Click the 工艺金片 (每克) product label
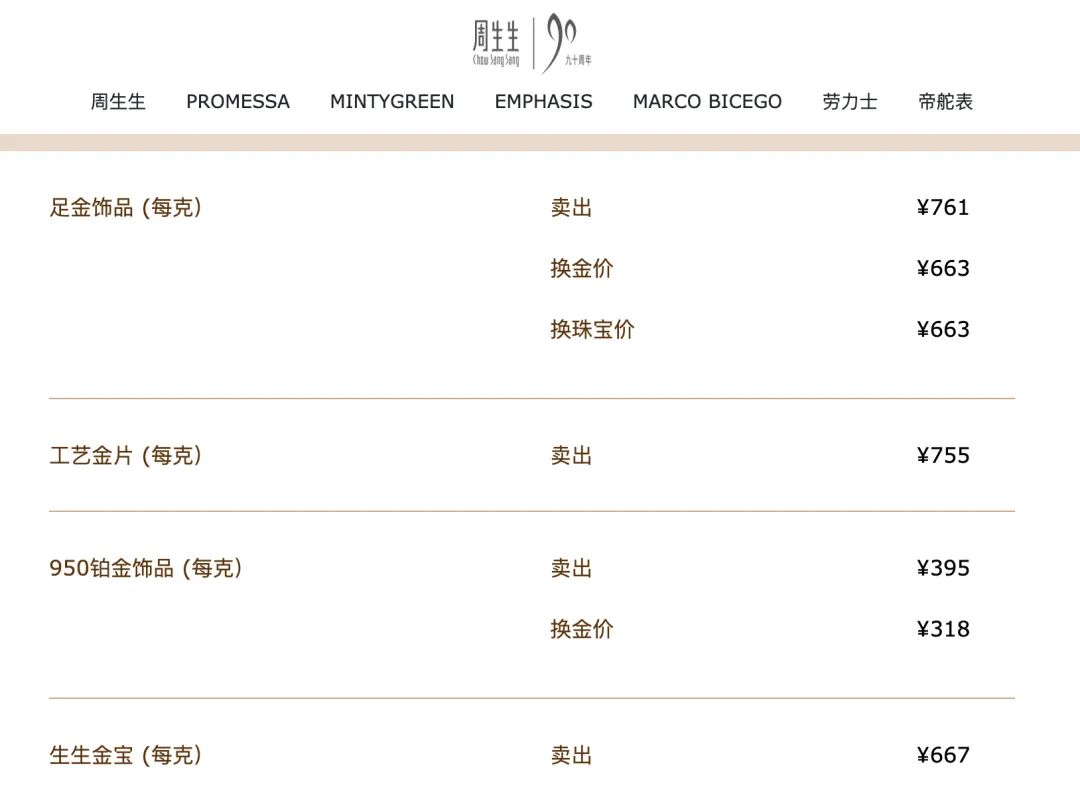 pos(127,455)
